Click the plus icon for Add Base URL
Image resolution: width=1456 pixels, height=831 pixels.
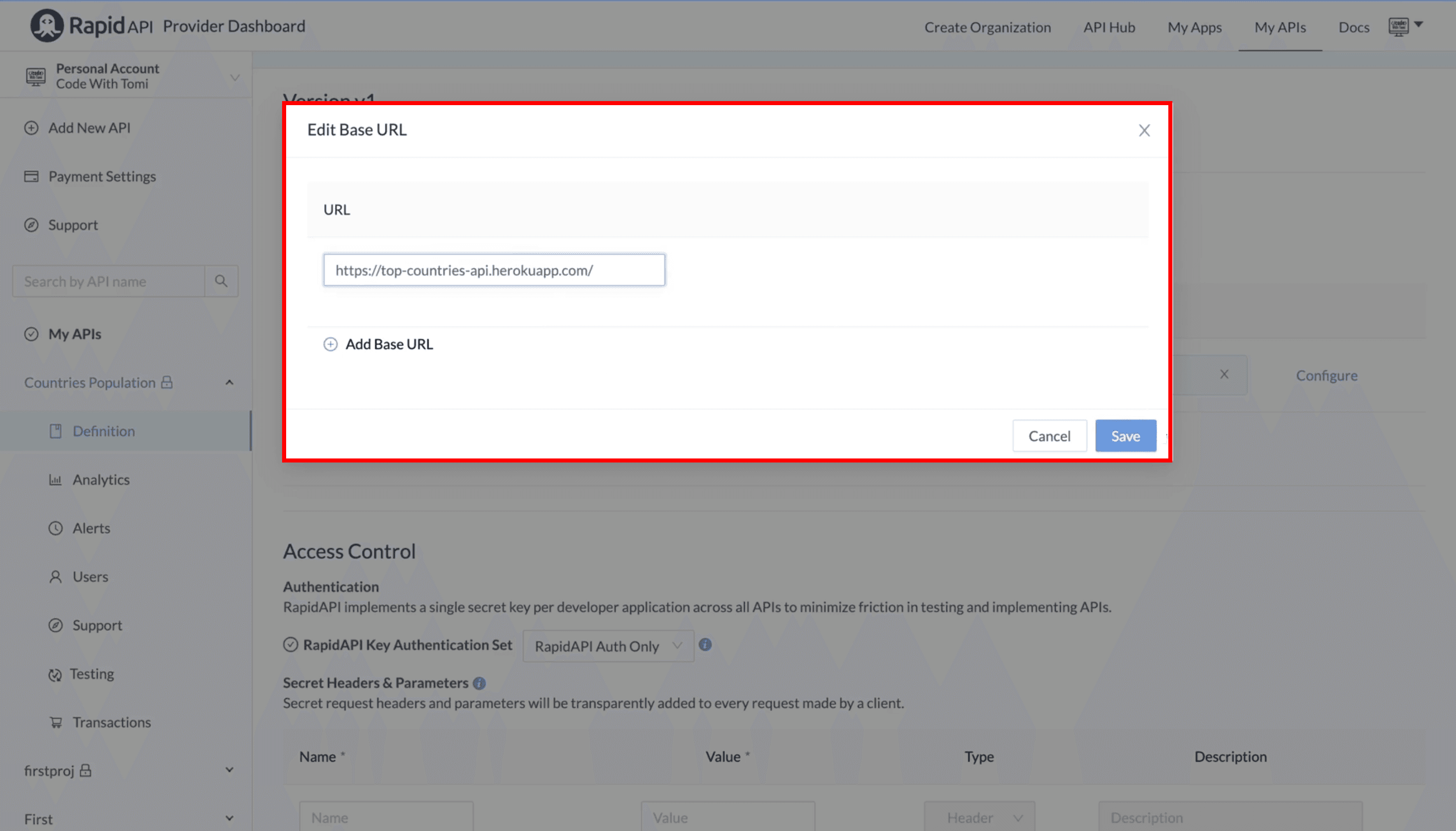[331, 344]
